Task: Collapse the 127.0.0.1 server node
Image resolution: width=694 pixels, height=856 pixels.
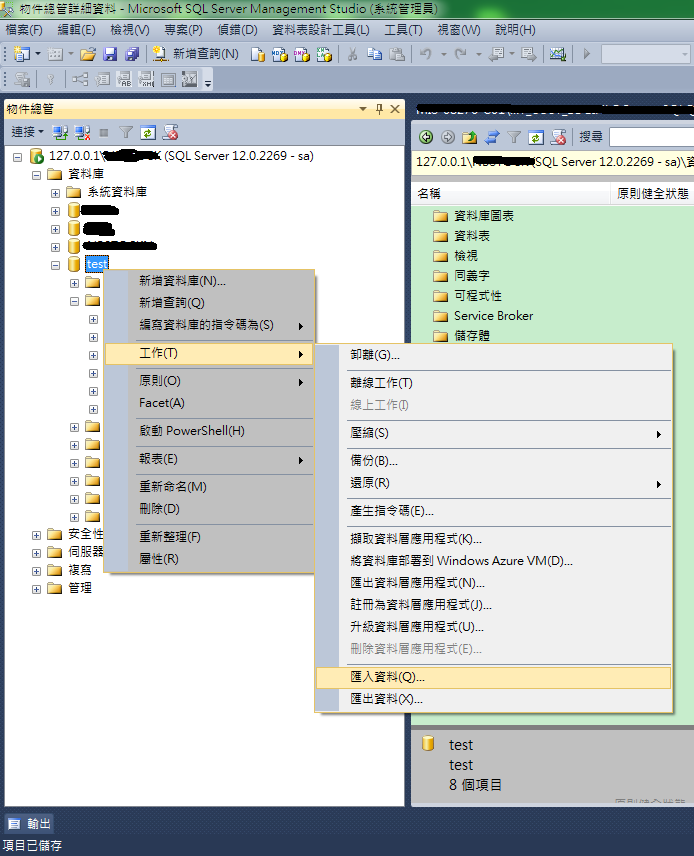Action: [x=17, y=157]
